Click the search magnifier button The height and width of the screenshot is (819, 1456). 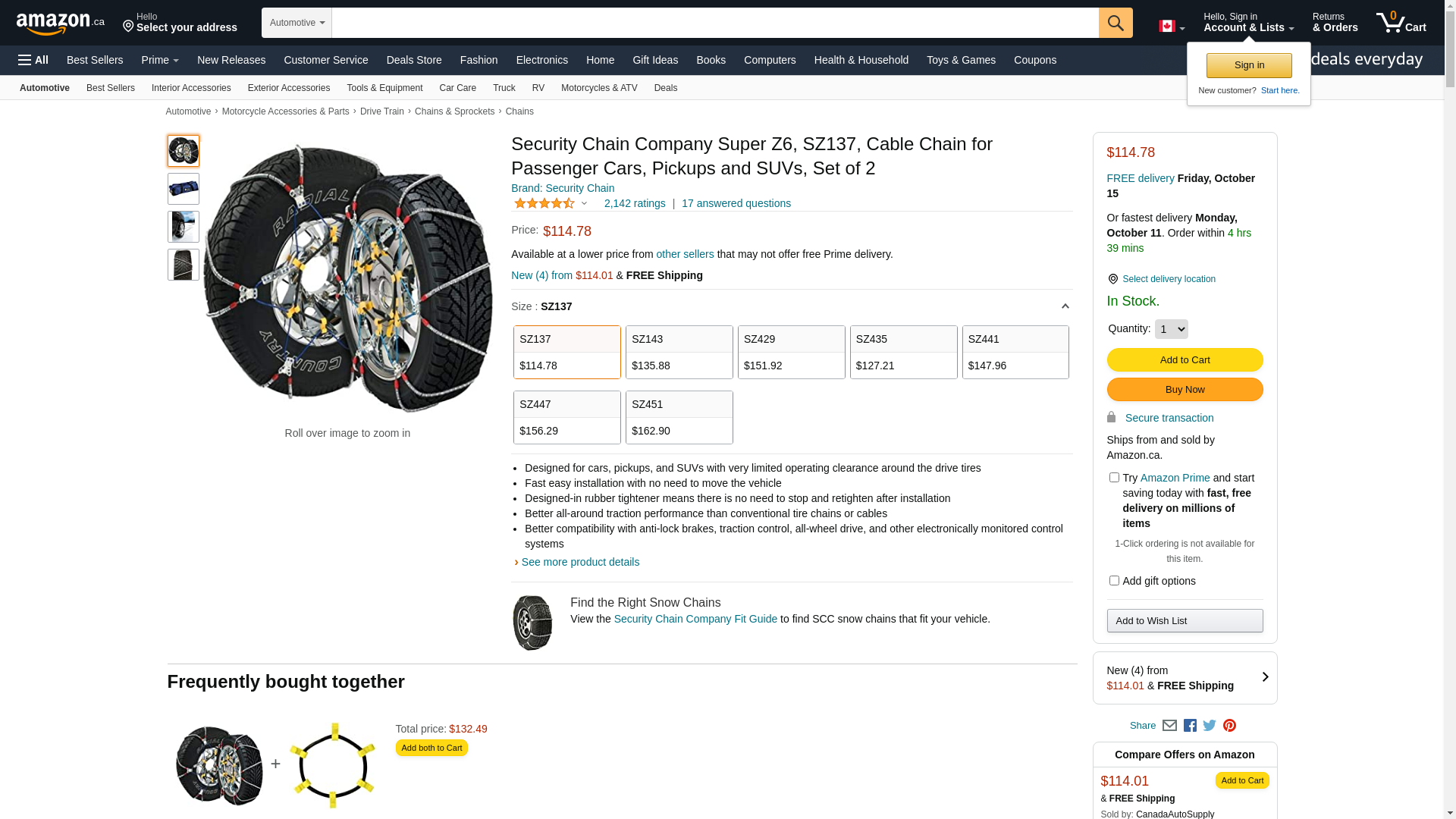click(x=1115, y=23)
